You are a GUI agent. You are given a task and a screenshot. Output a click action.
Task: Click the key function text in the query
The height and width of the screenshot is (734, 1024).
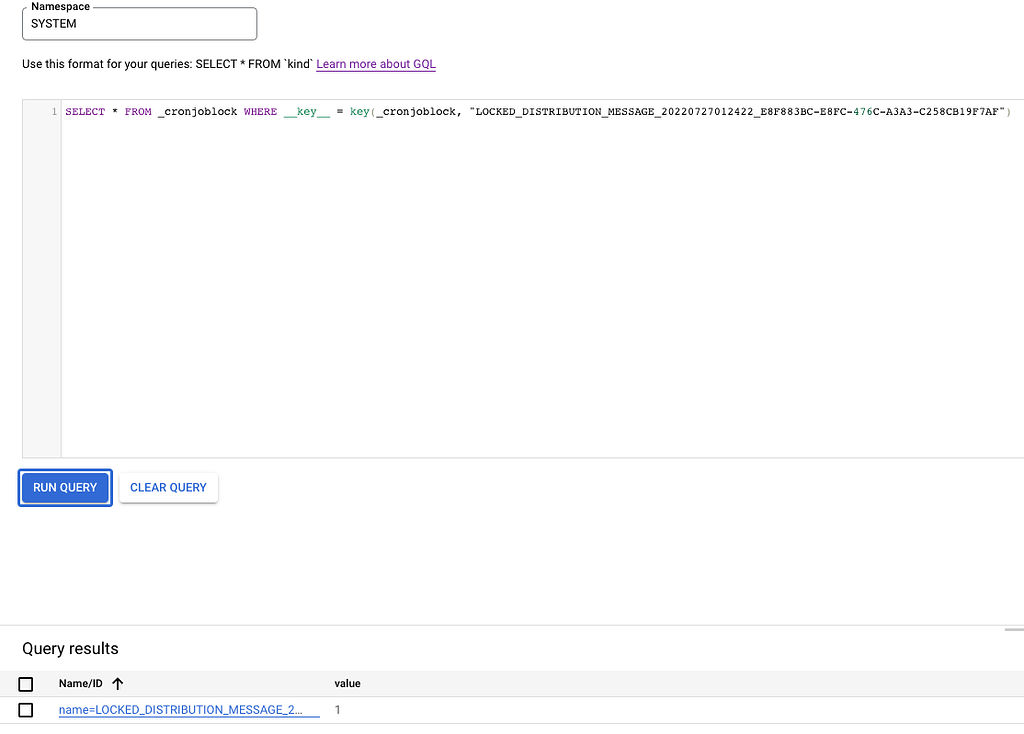(x=360, y=111)
